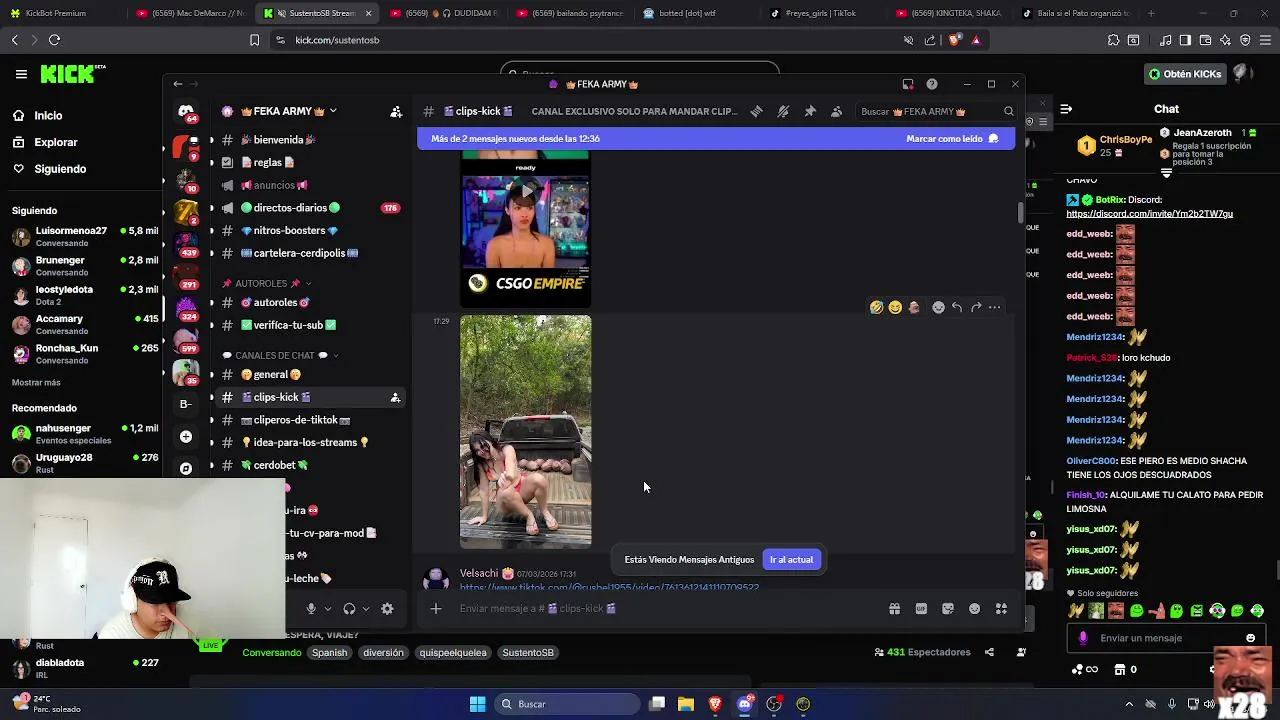
Task: Open sticker picker in Discord message bar
Action: pyautogui.click(x=948, y=608)
